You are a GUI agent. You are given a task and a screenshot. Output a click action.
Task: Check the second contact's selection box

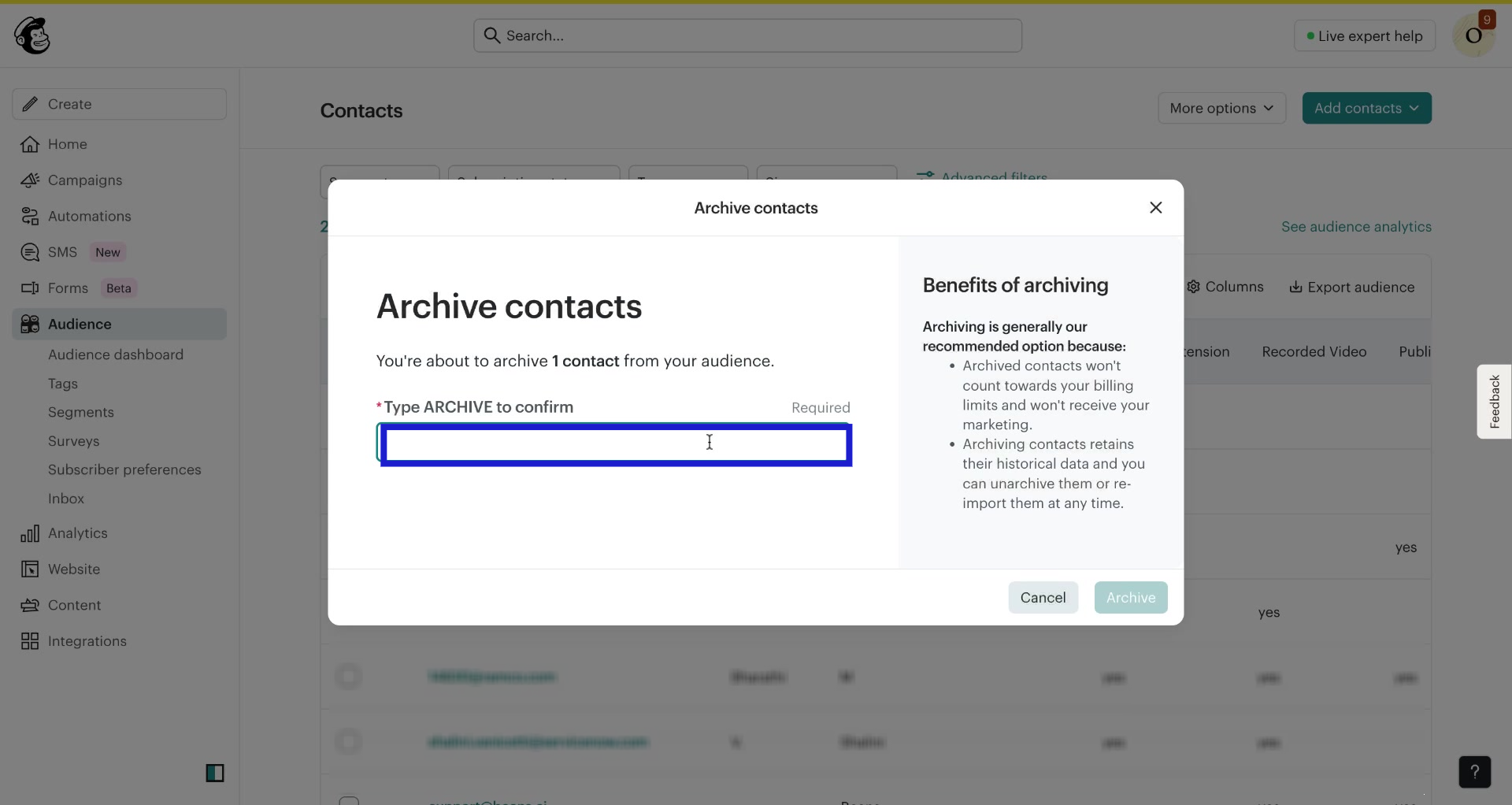[x=349, y=741]
